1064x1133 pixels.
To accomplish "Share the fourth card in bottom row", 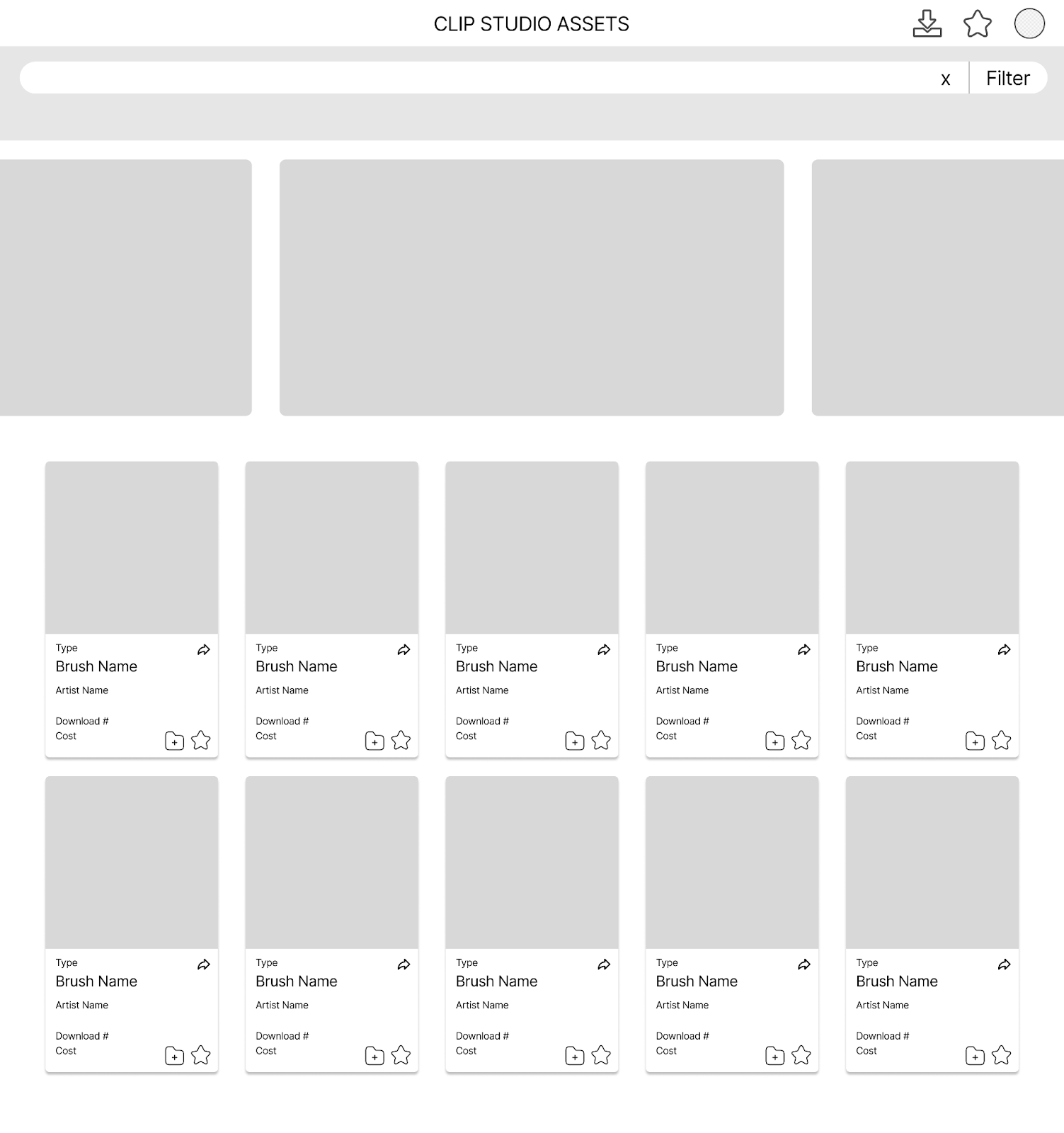I will (804, 964).
